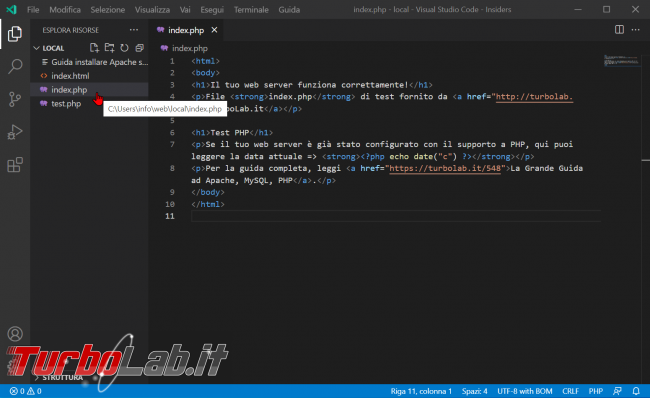Open the Explorer view in activity bar

click(15, 34)
